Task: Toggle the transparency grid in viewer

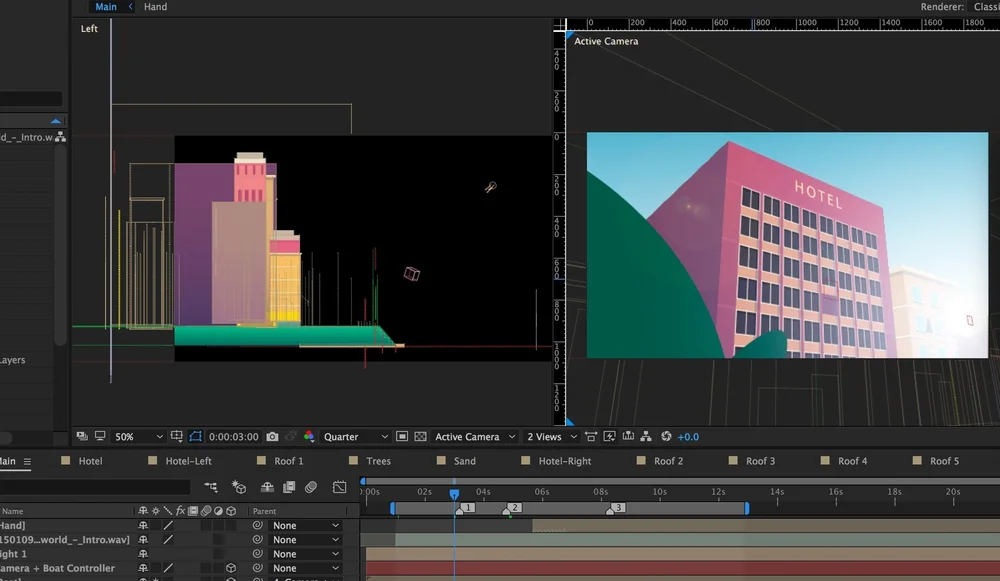Action: [x=420, y=437]
